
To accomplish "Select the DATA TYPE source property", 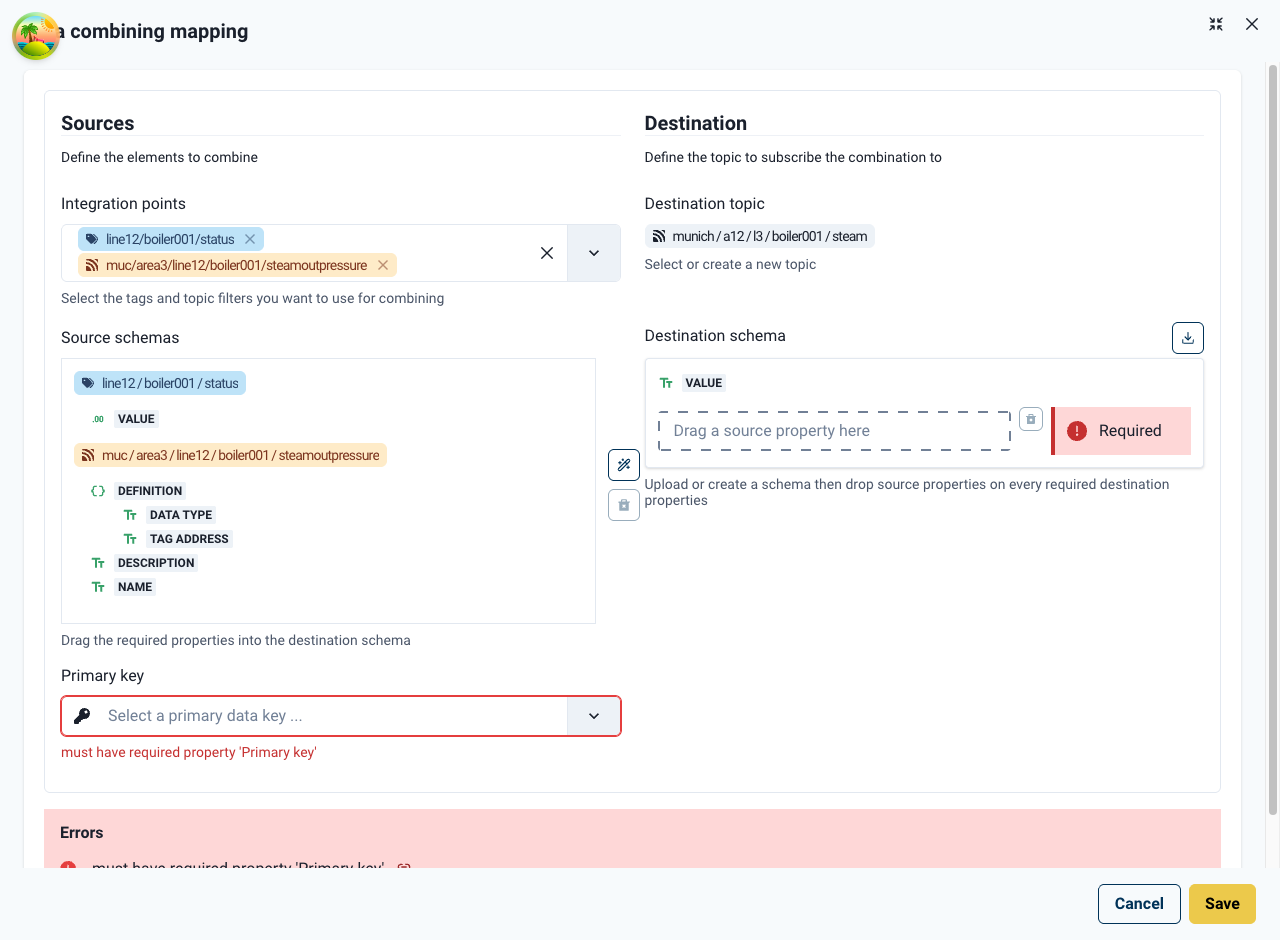I will point(181,515).
